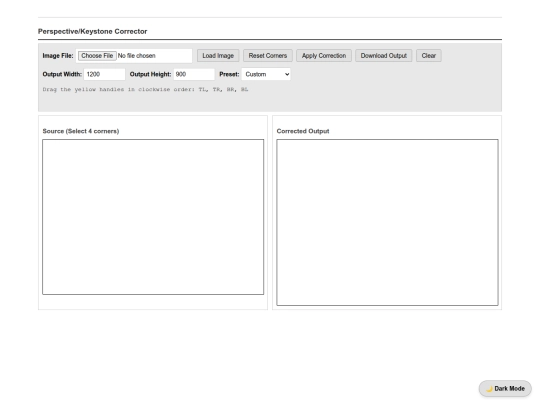Click the Load Image button

[218, 56]
